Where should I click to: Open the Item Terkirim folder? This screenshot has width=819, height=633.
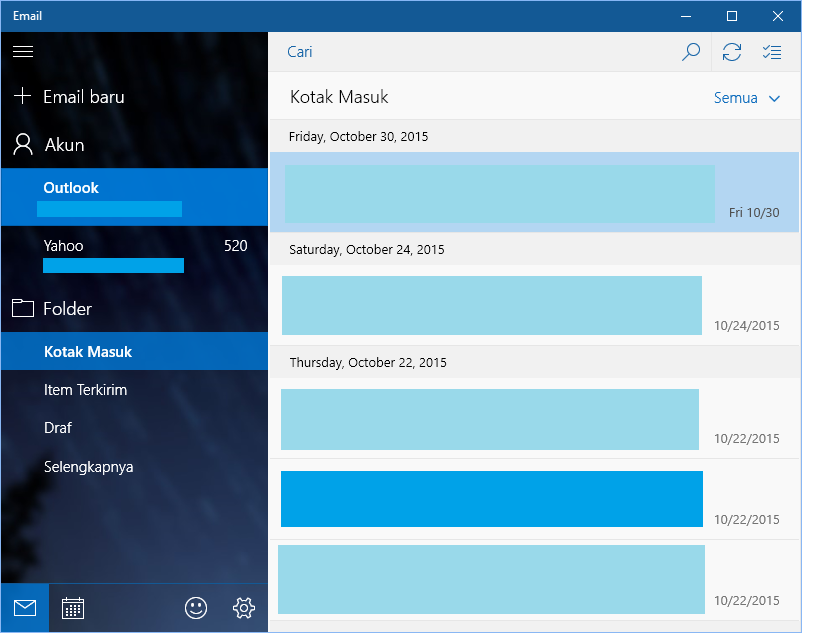click(85, 390)
